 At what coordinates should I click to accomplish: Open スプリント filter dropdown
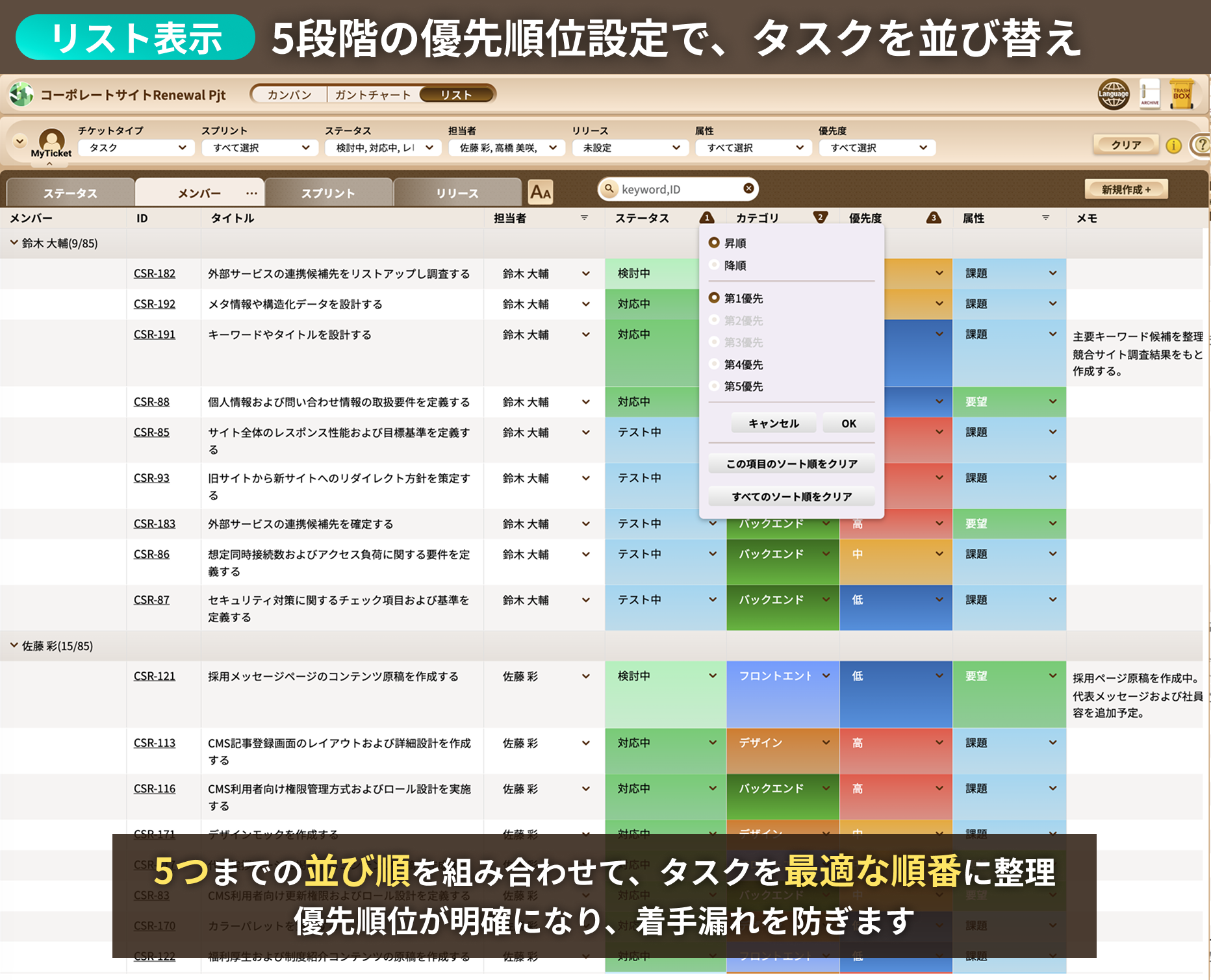click(x=260, y=148)
